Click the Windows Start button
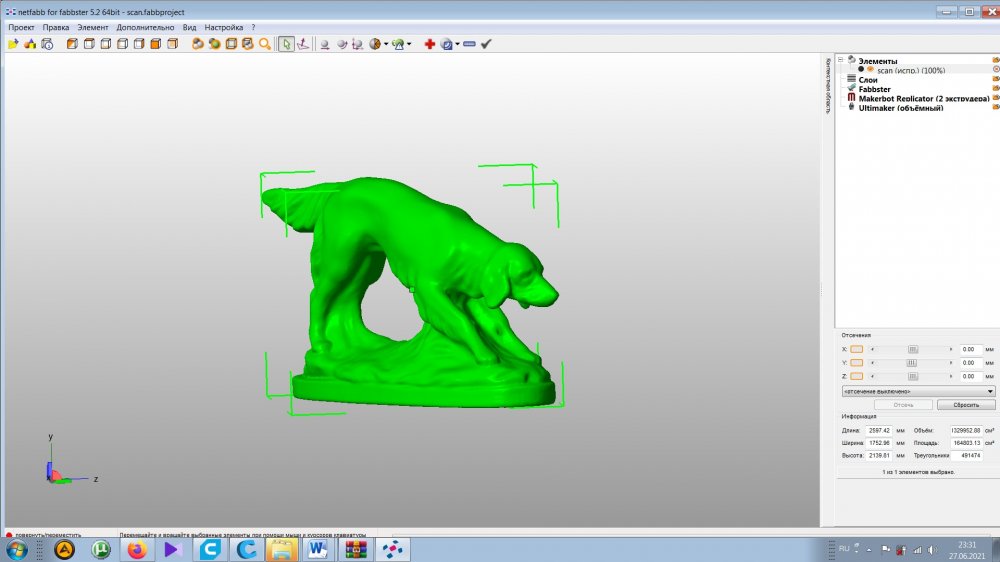The image size is (1000, 562). click(17, 549)
